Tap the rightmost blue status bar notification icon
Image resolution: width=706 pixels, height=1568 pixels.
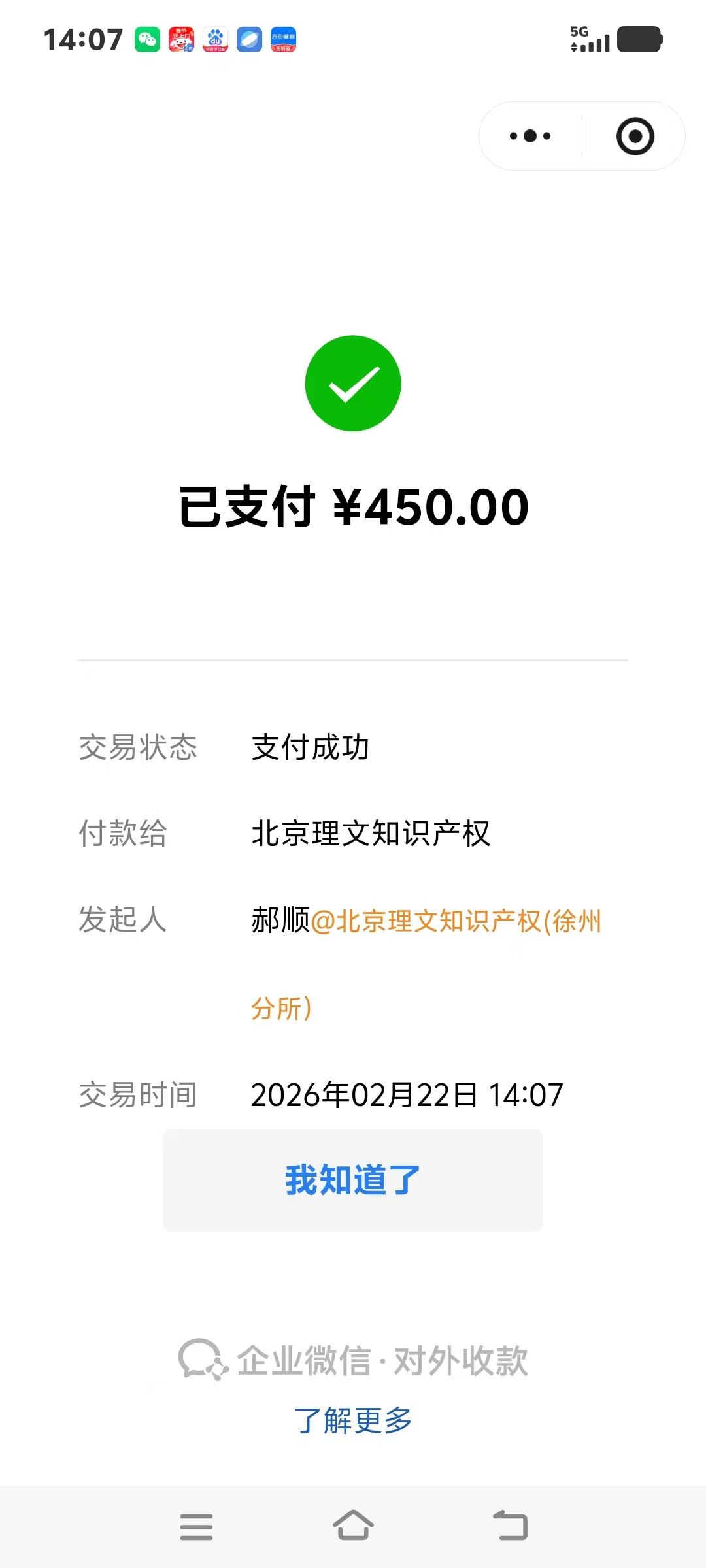[x=283, y=40]
